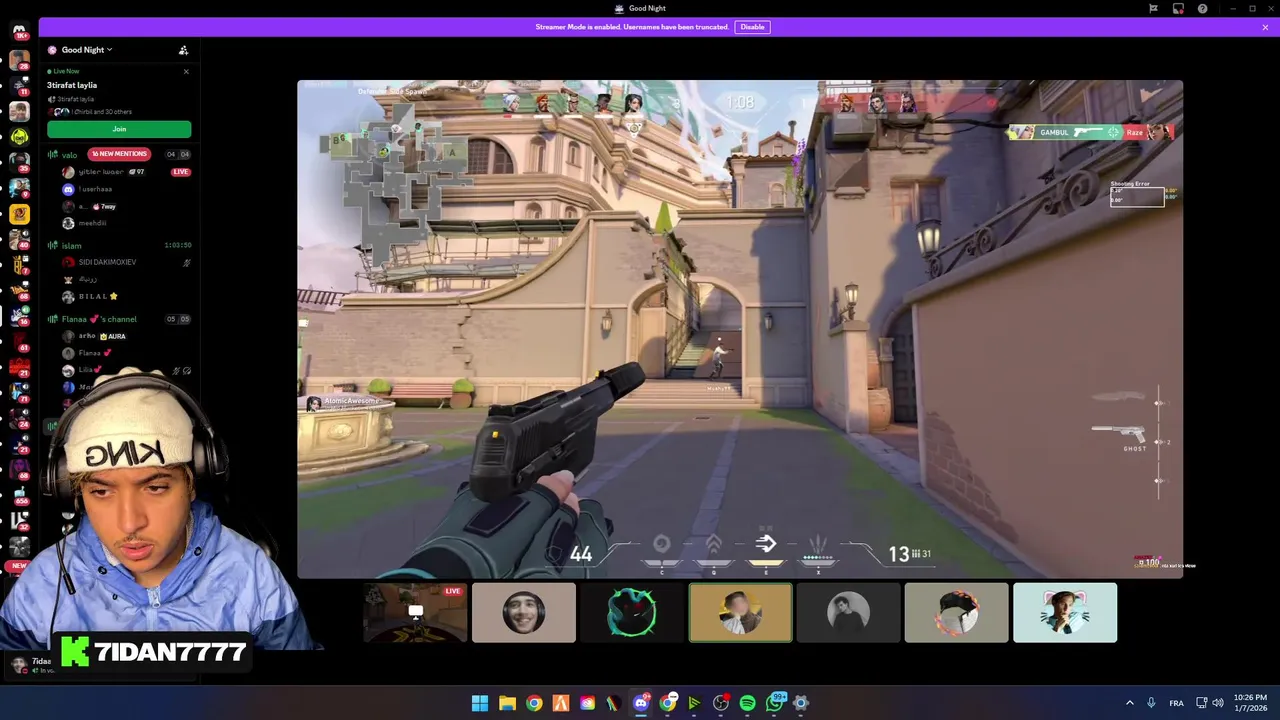Disable Streamer Mode from the purple banner

(x=752, y=27)
